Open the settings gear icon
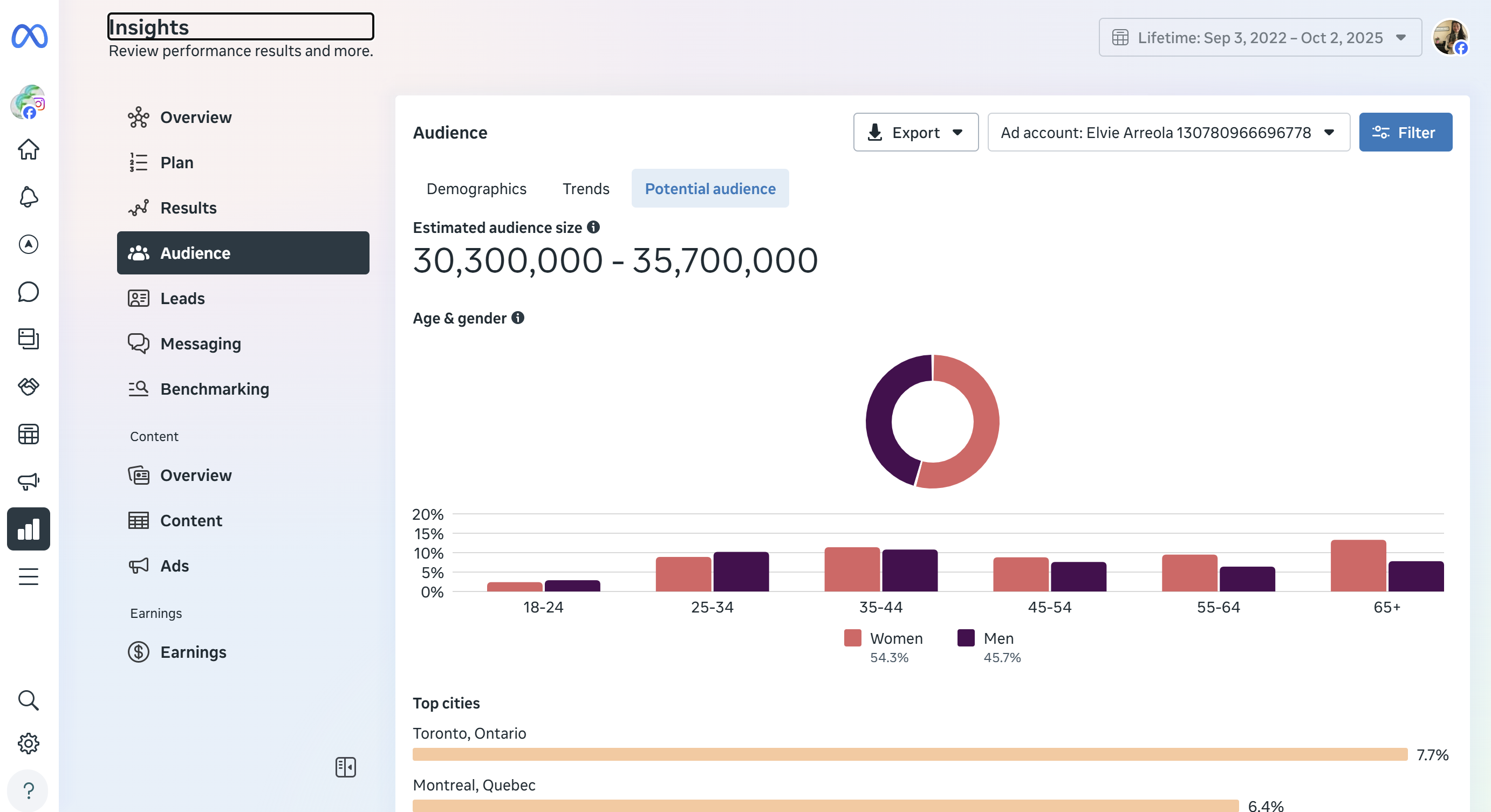 tap(29, 743)
